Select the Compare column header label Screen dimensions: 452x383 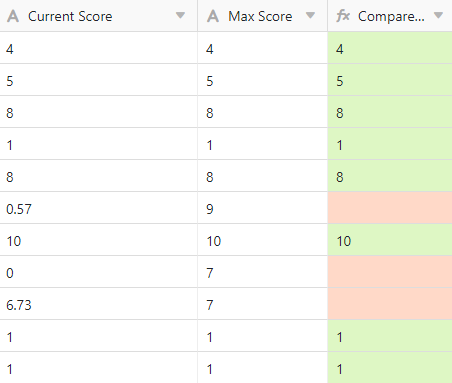point(391,16)
